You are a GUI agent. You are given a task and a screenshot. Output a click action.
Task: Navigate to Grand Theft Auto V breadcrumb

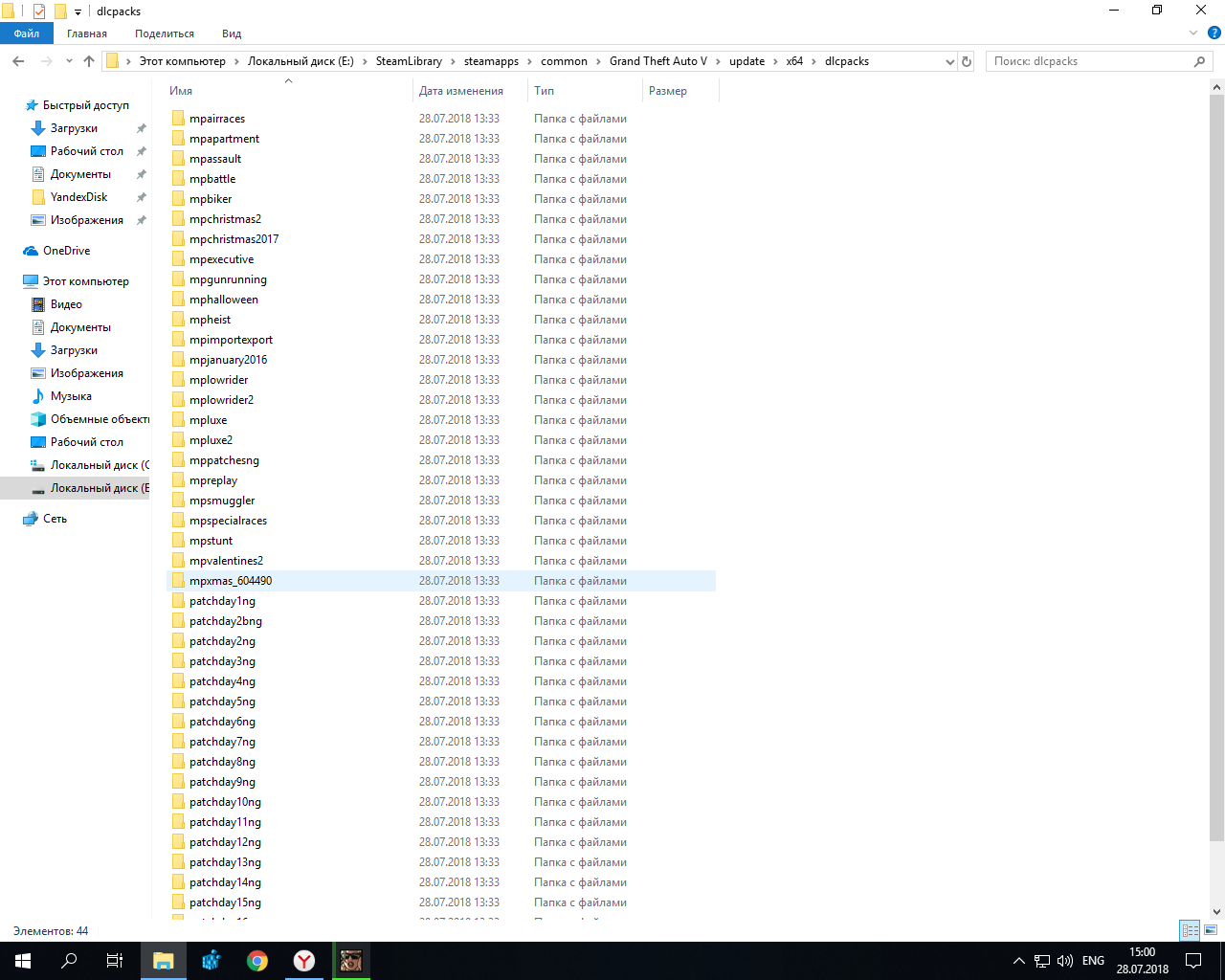click(657, 61)
